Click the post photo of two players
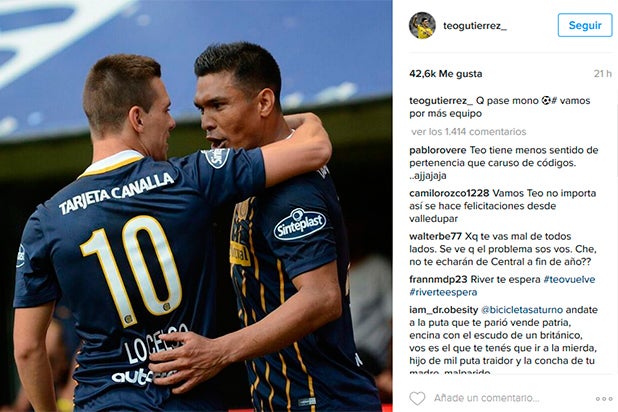This screenshot has height=412, width=618. pos(196,206)
